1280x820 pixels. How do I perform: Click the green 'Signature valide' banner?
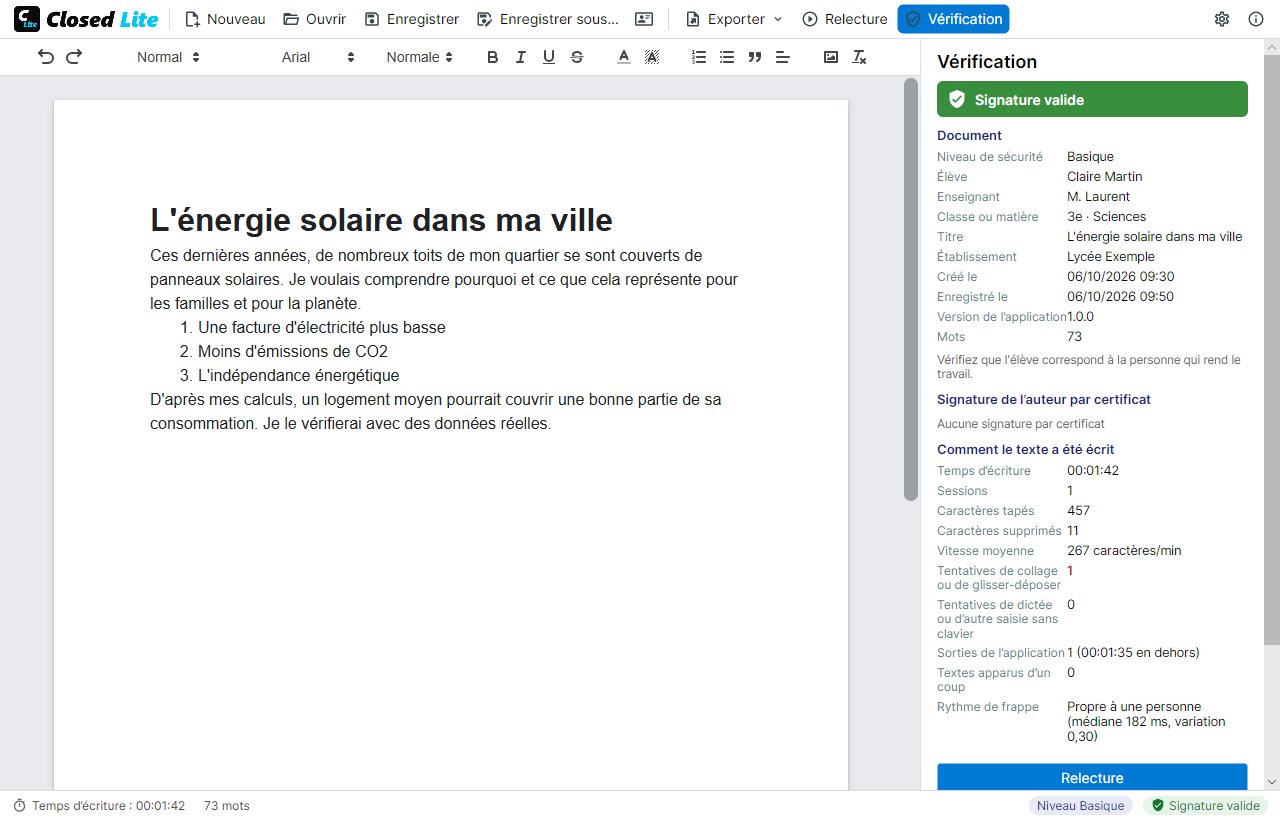1092,99
